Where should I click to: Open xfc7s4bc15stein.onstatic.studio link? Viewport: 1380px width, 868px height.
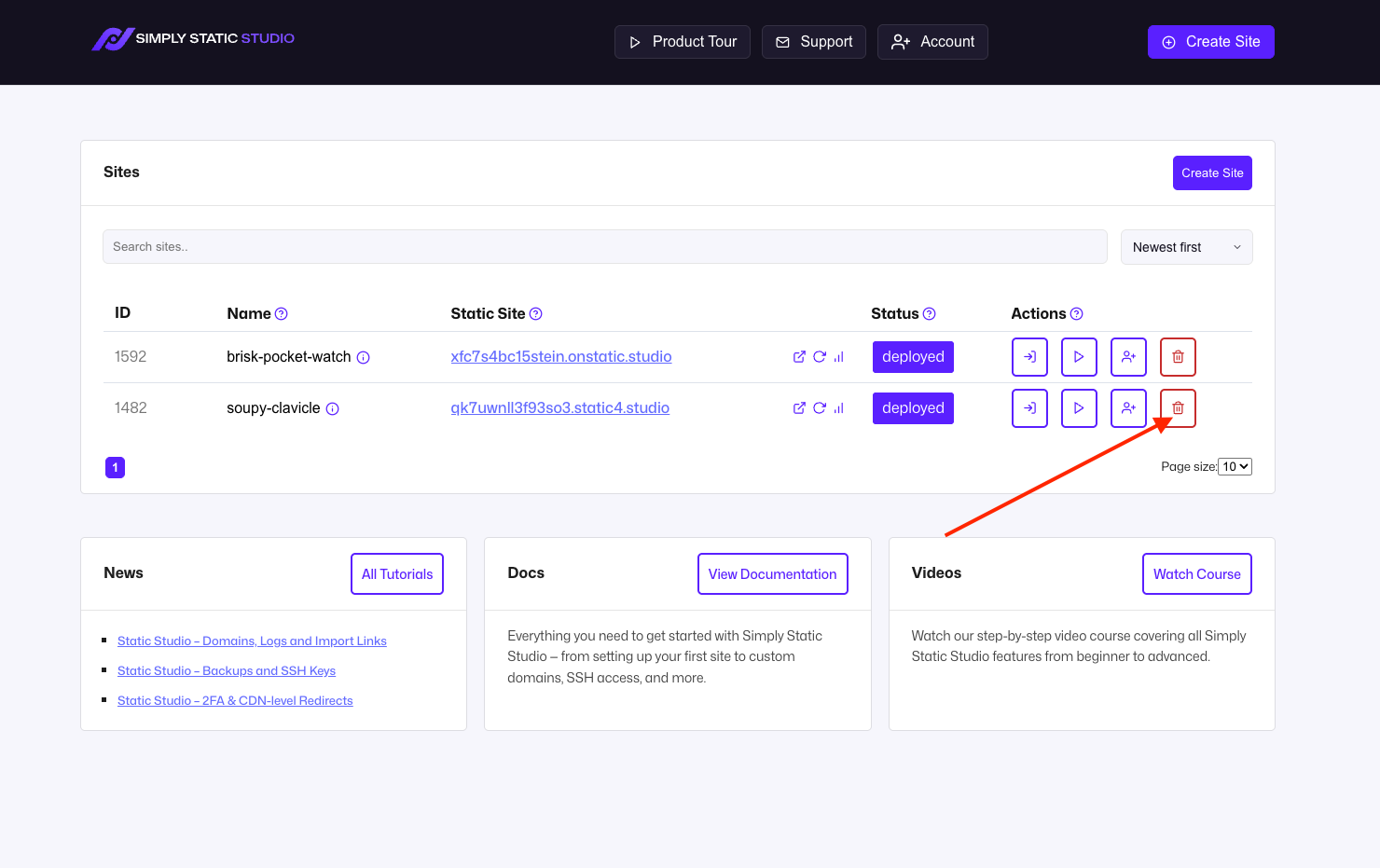pos(561,357)
